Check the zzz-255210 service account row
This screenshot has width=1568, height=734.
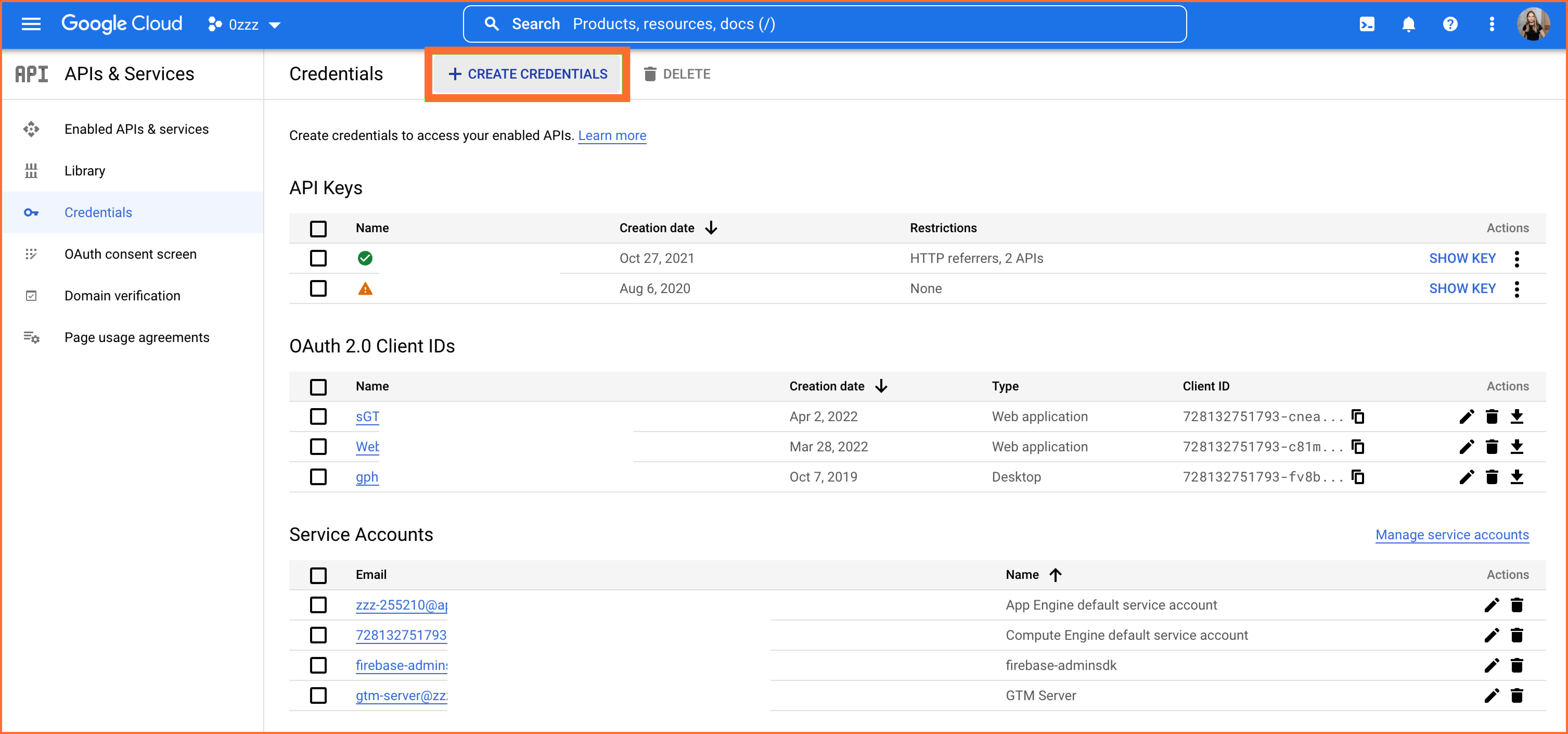318,605
